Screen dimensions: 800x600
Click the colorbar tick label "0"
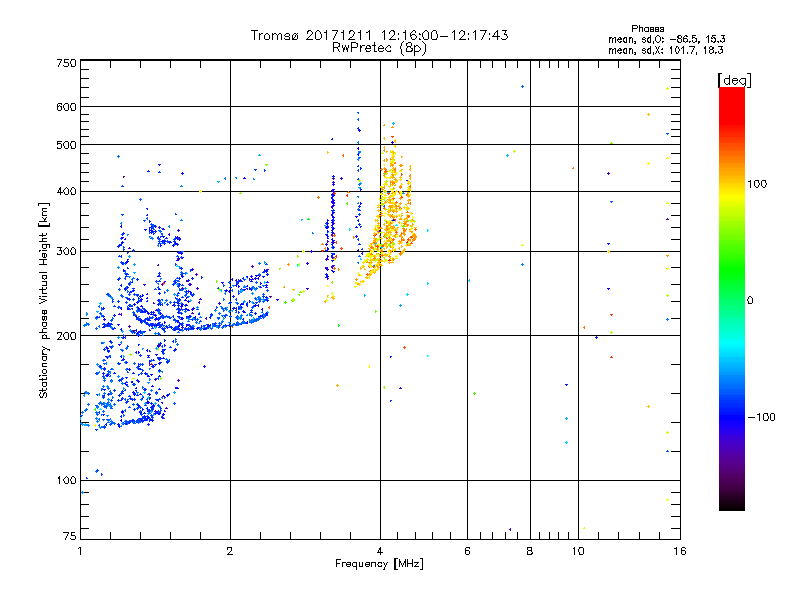(x=750, y=301)
